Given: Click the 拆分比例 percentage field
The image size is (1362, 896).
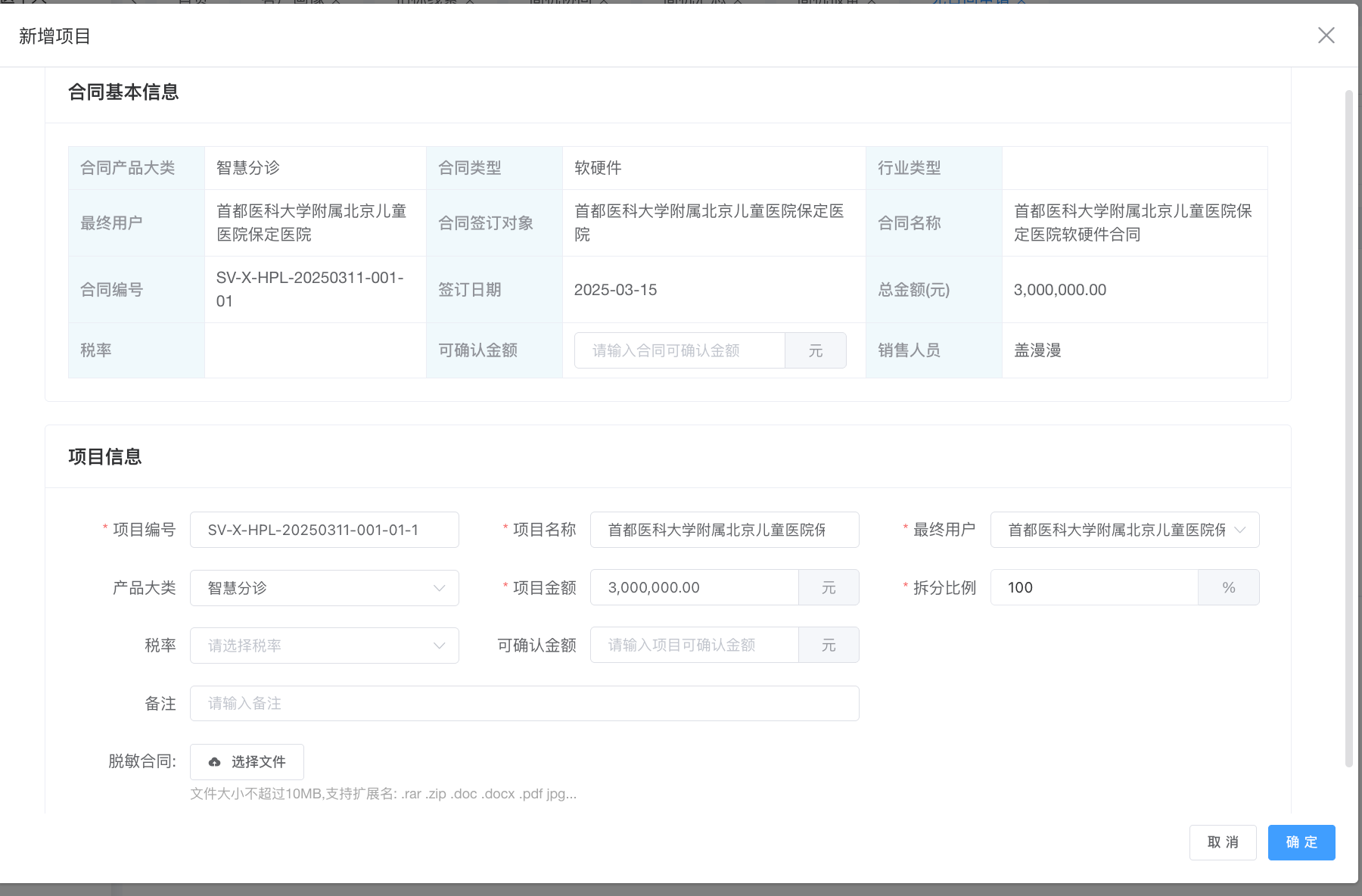Looking at the screenshot, I should pos(1093,588).
